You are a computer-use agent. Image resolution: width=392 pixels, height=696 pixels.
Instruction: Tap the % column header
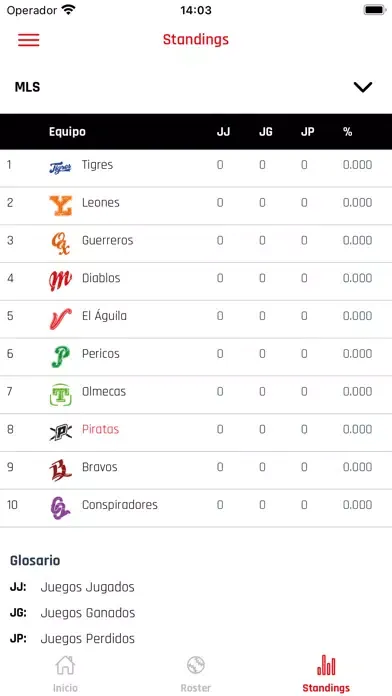pyautogui.click(x=348, y=132)
